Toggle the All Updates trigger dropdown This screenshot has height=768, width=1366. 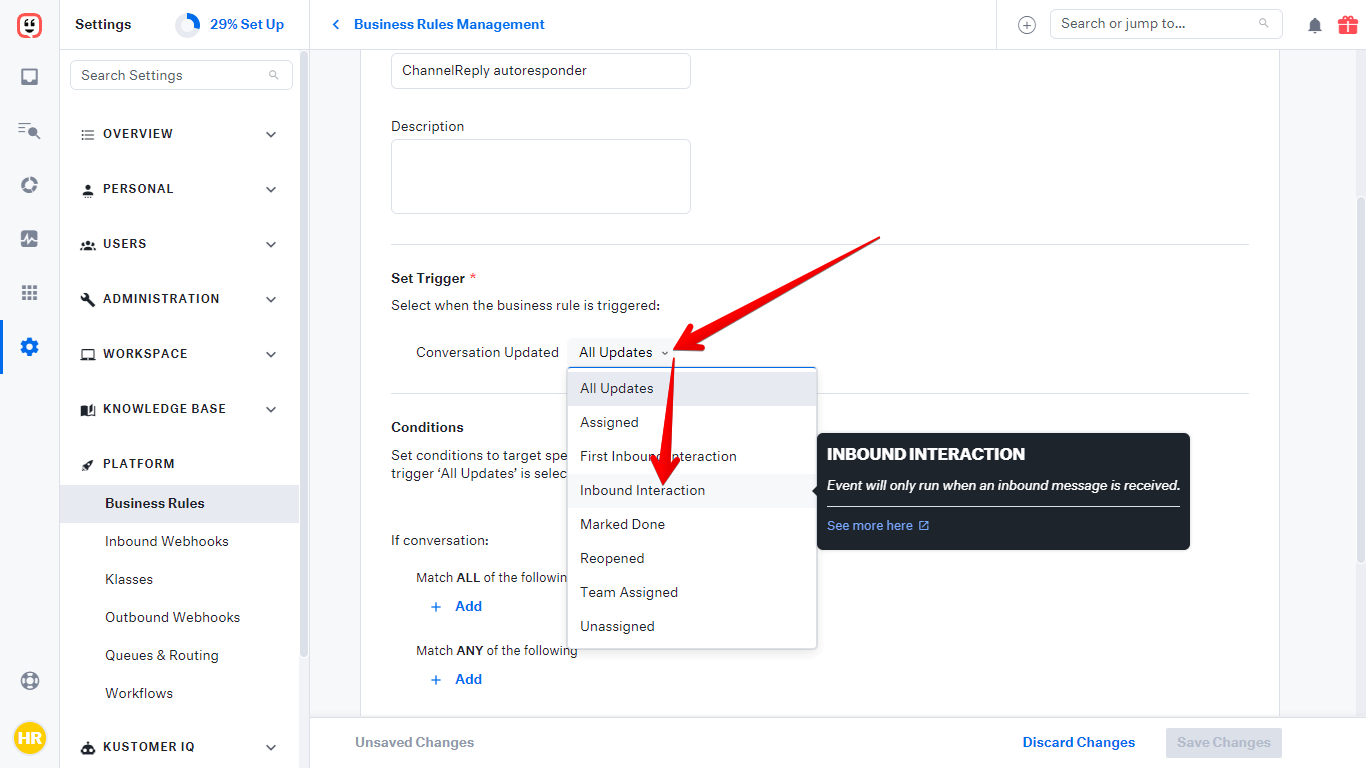(x=624, y=352)
